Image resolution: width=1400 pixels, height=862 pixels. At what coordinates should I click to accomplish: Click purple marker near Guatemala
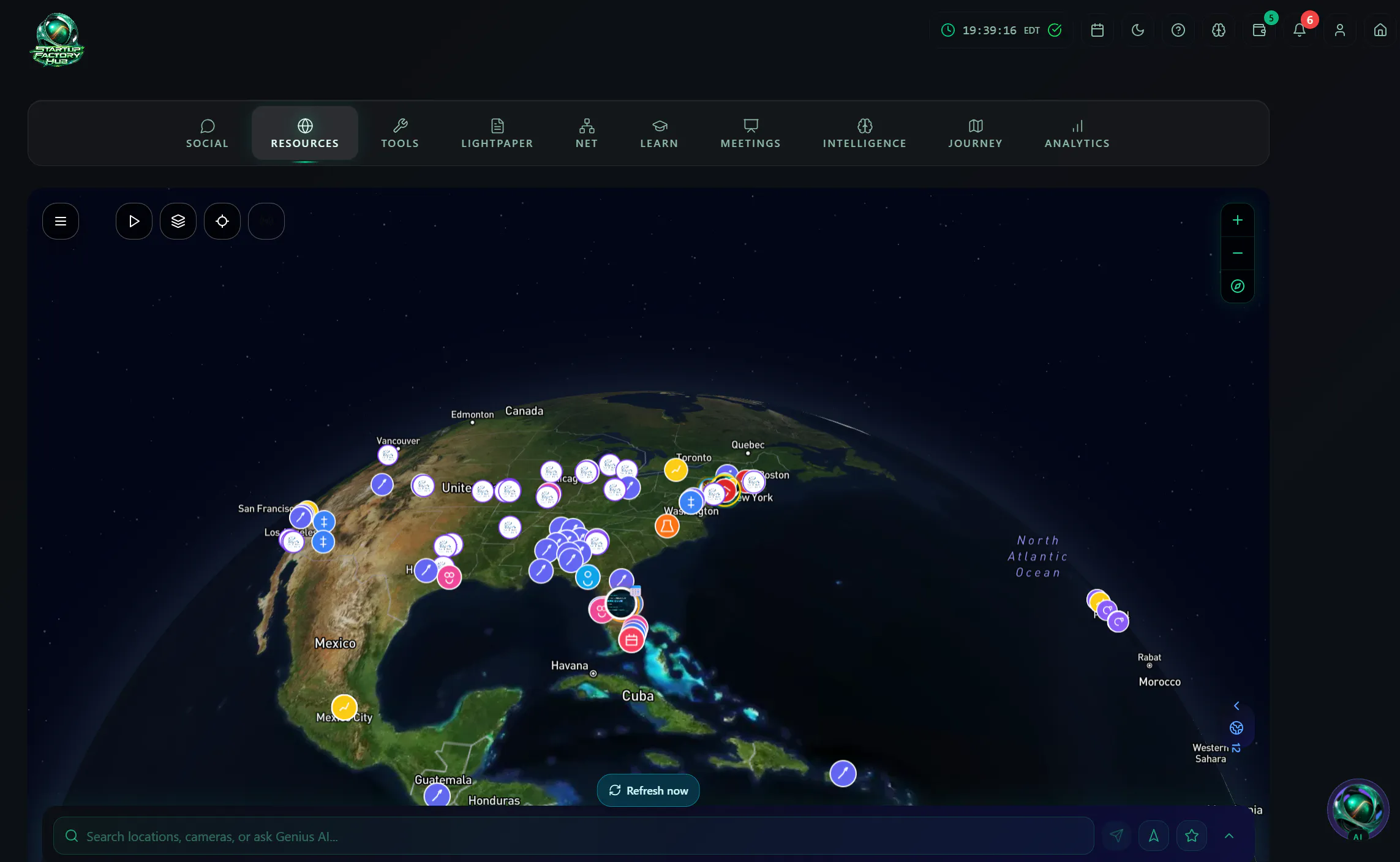pyautogui.click(x=437, y=795)
